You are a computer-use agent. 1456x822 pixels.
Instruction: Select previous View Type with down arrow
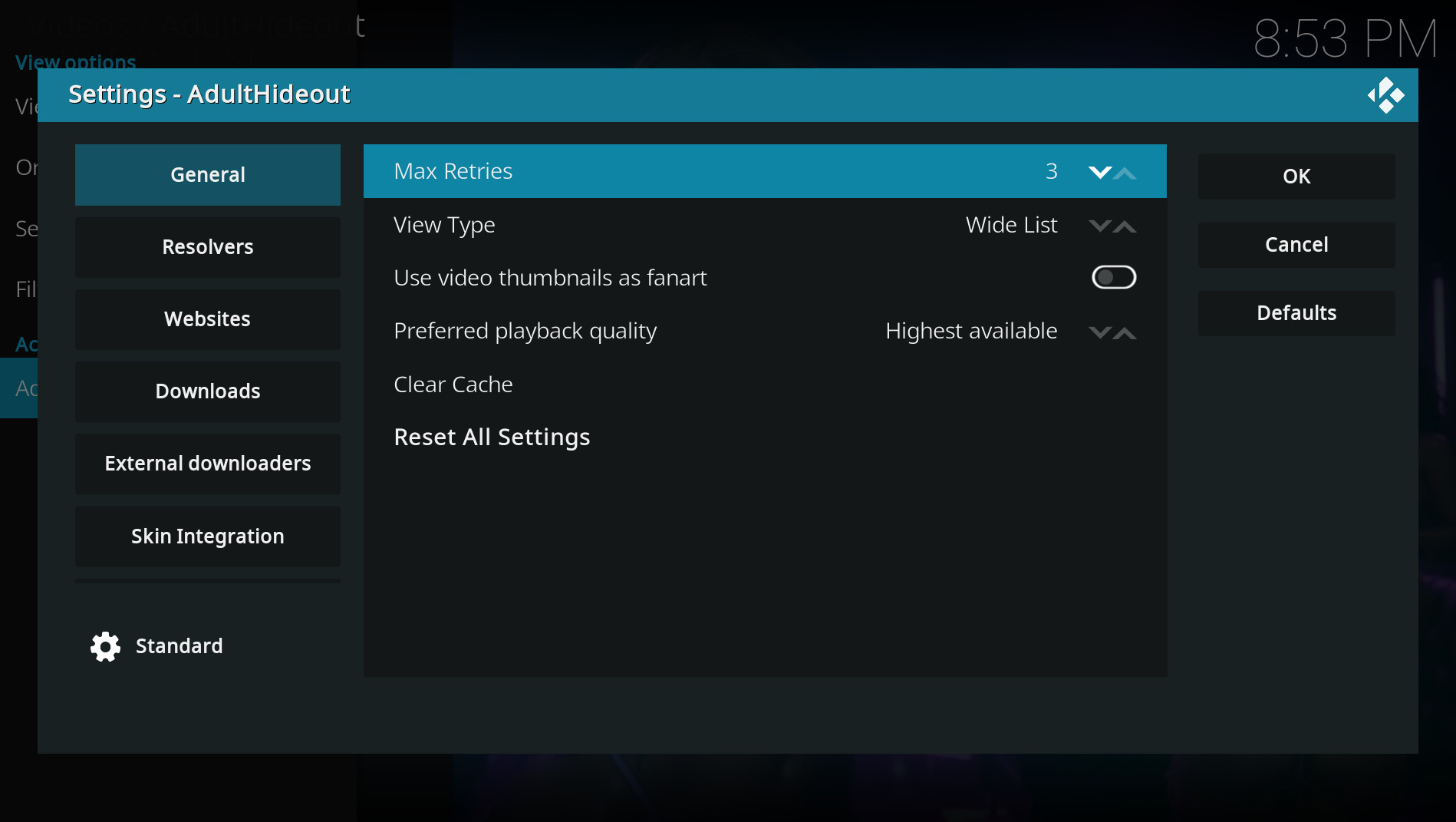tap(1100, 226)
